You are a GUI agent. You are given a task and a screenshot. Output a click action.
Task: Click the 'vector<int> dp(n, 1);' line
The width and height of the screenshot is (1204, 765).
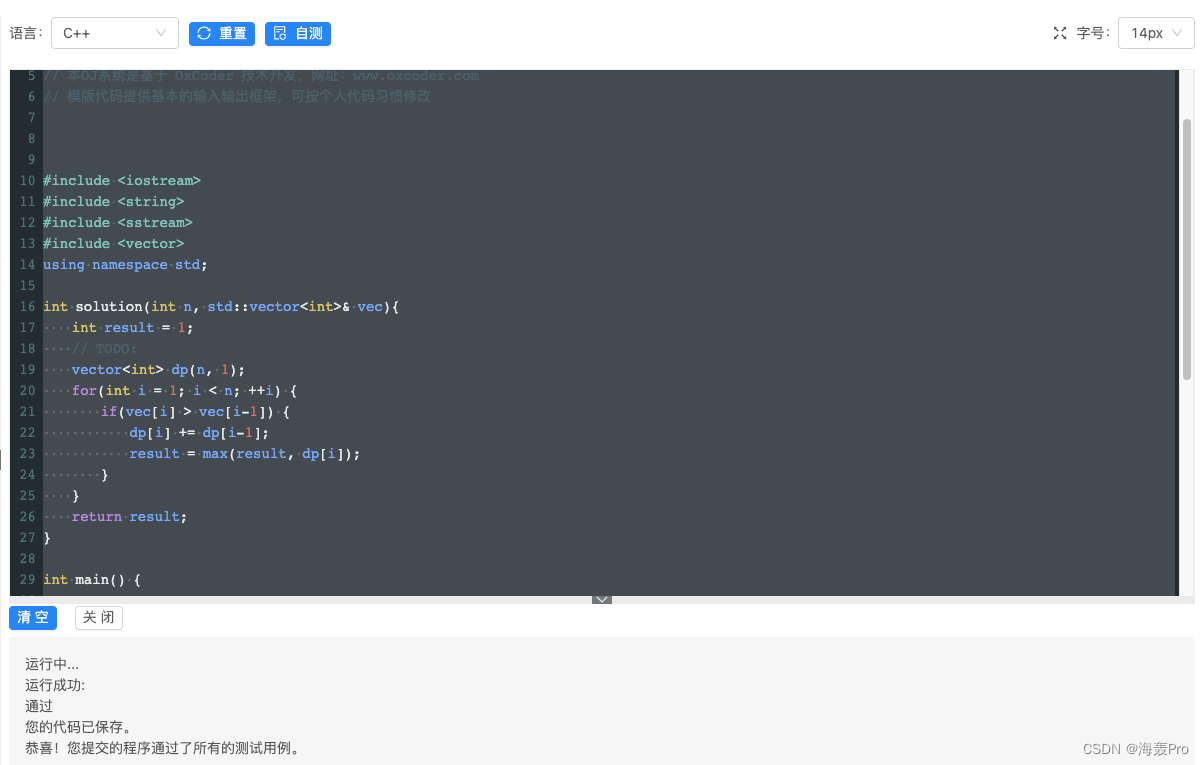(158, 370)
